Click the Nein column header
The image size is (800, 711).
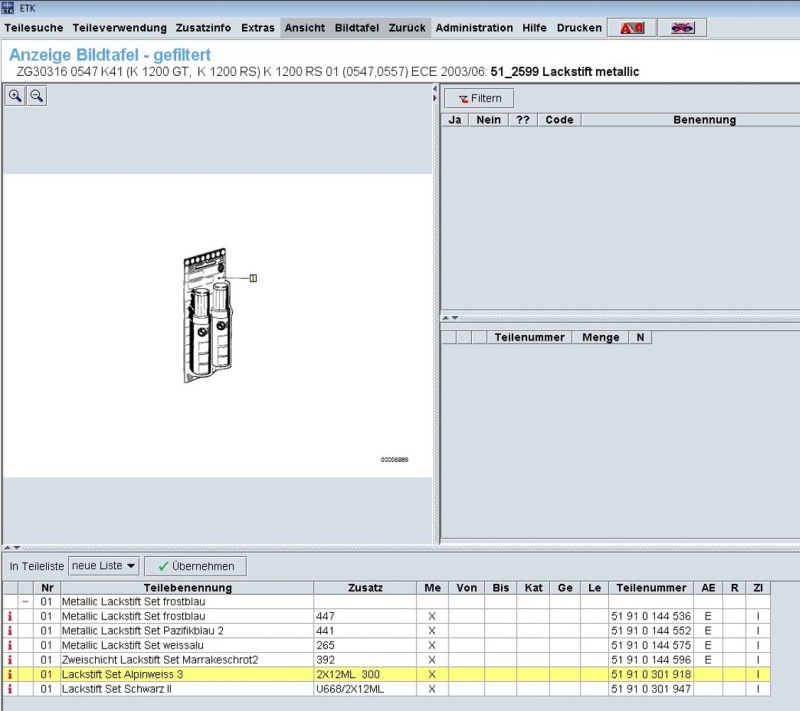coord(488,120)
